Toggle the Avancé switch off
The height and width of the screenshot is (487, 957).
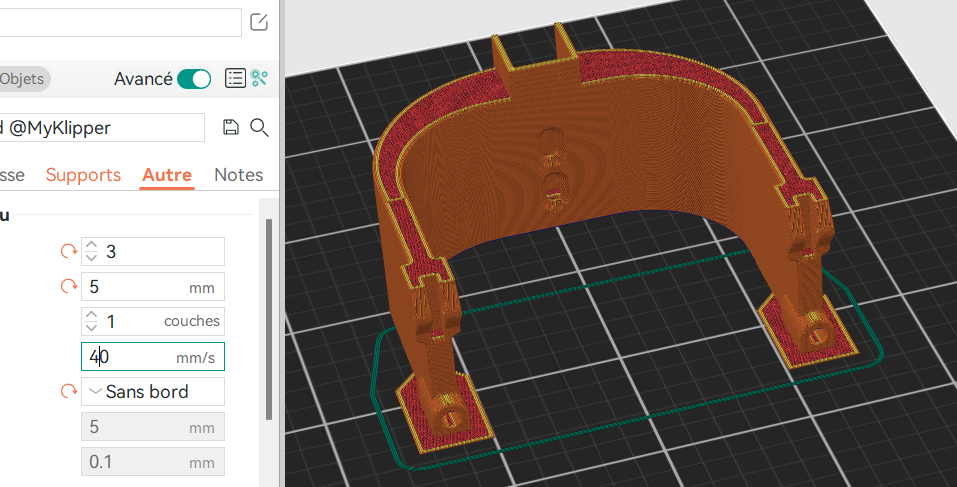click(194, 79)
